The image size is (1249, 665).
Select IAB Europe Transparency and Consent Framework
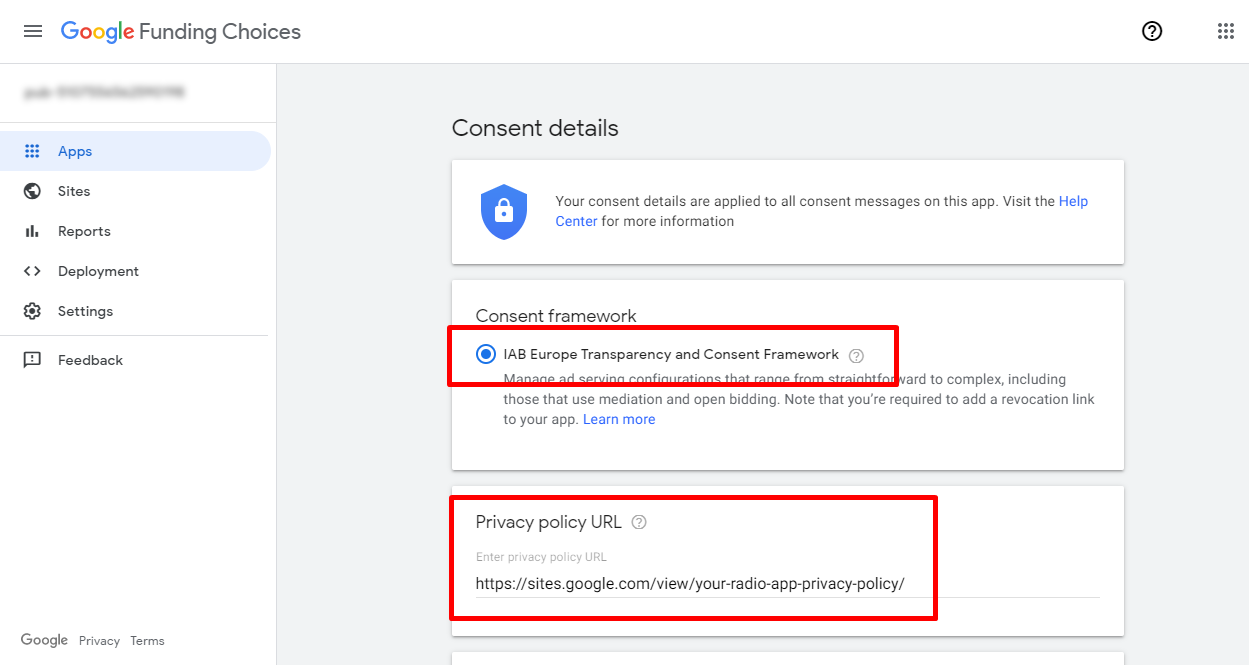point(486,354)
